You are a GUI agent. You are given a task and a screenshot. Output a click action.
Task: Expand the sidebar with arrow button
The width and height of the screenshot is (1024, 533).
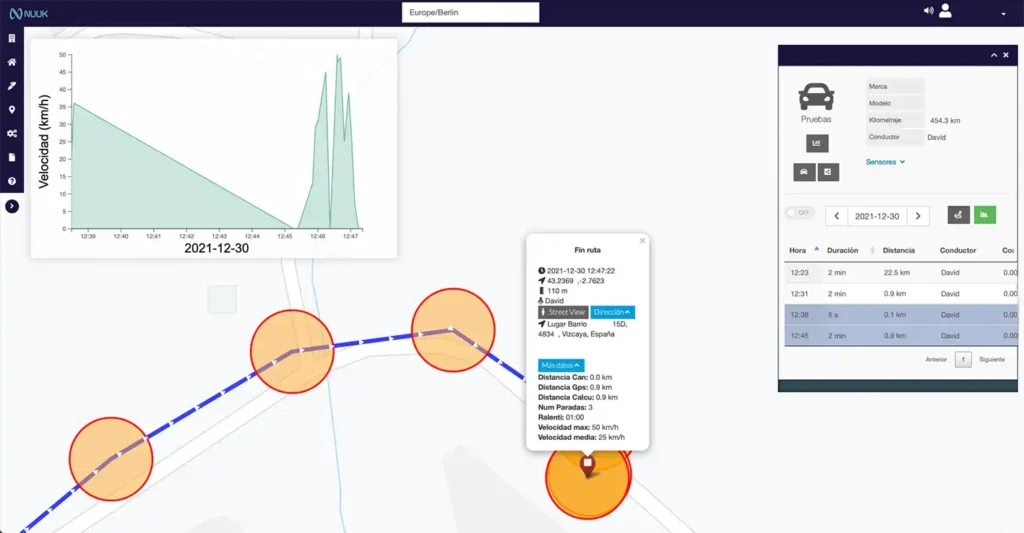(12, 206)
